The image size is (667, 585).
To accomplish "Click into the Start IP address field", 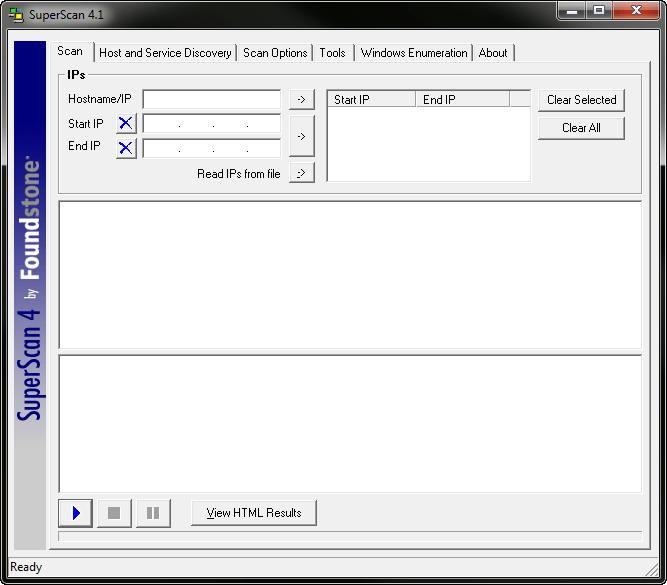I will [x=211, y=124].
